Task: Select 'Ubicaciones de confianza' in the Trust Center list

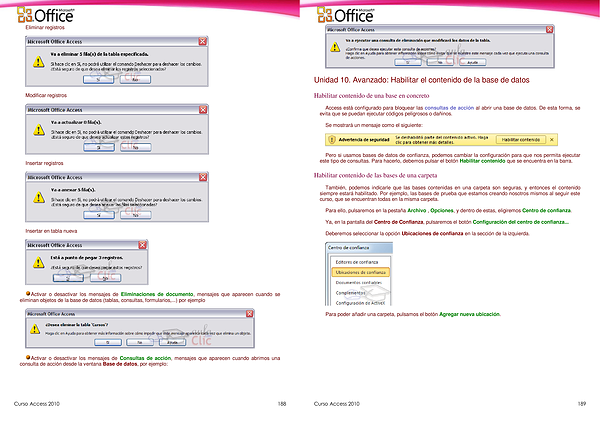Action: point(362,273)
